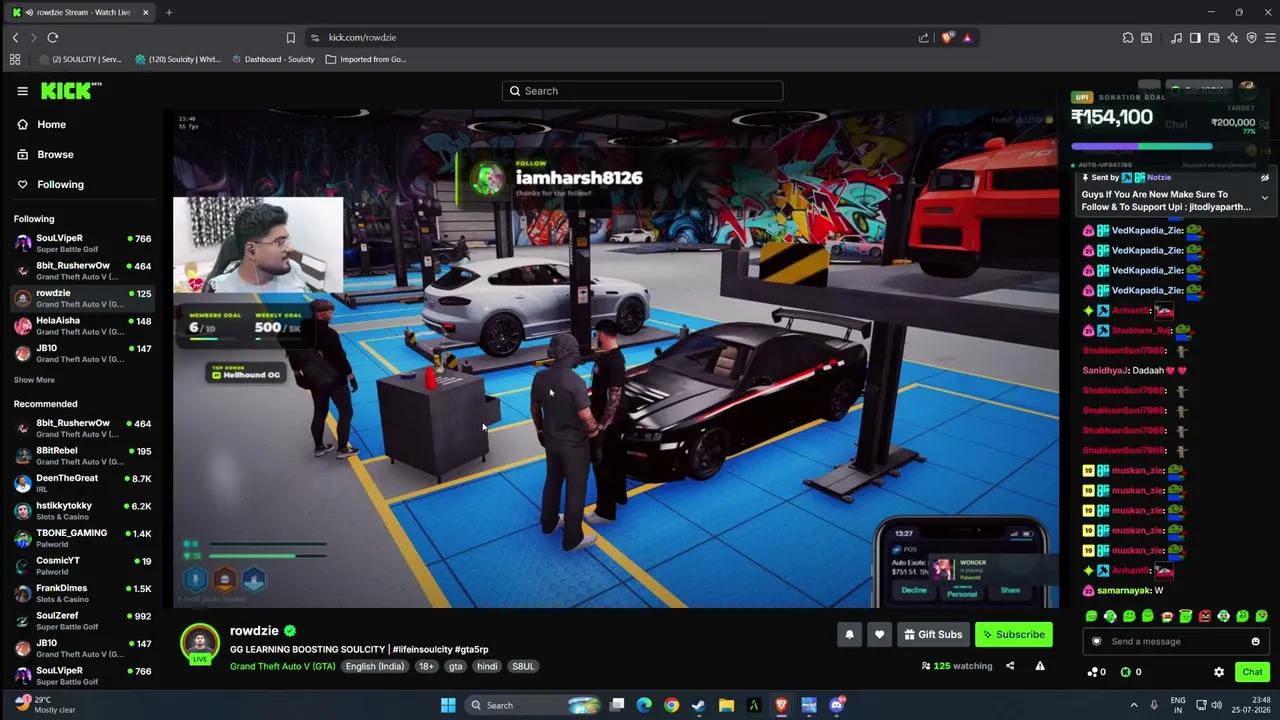Open the browser extensions puzzle icon

point(1128,38)
